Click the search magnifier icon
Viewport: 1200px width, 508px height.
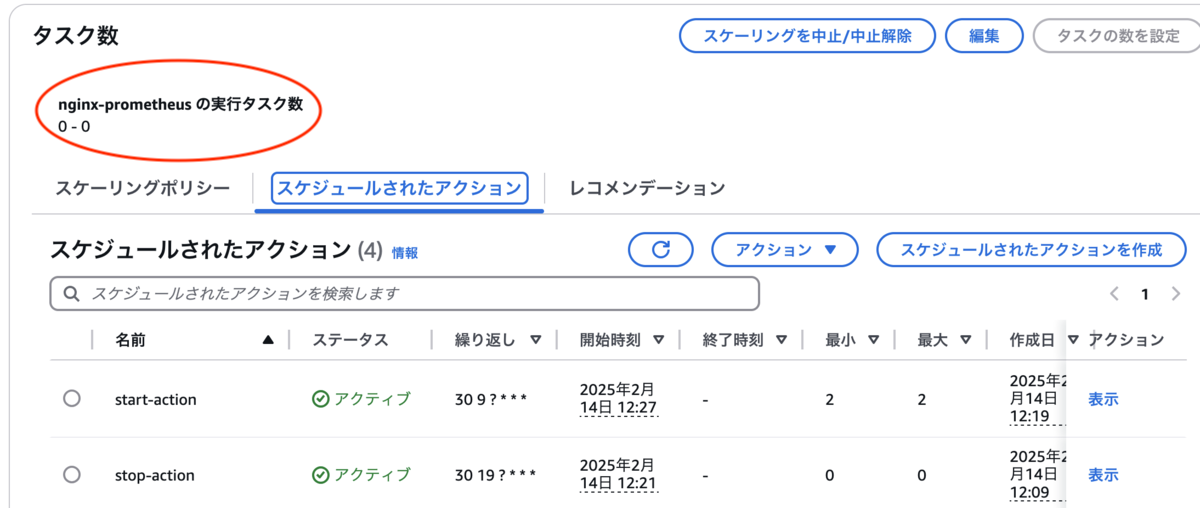tap(71, 294)
